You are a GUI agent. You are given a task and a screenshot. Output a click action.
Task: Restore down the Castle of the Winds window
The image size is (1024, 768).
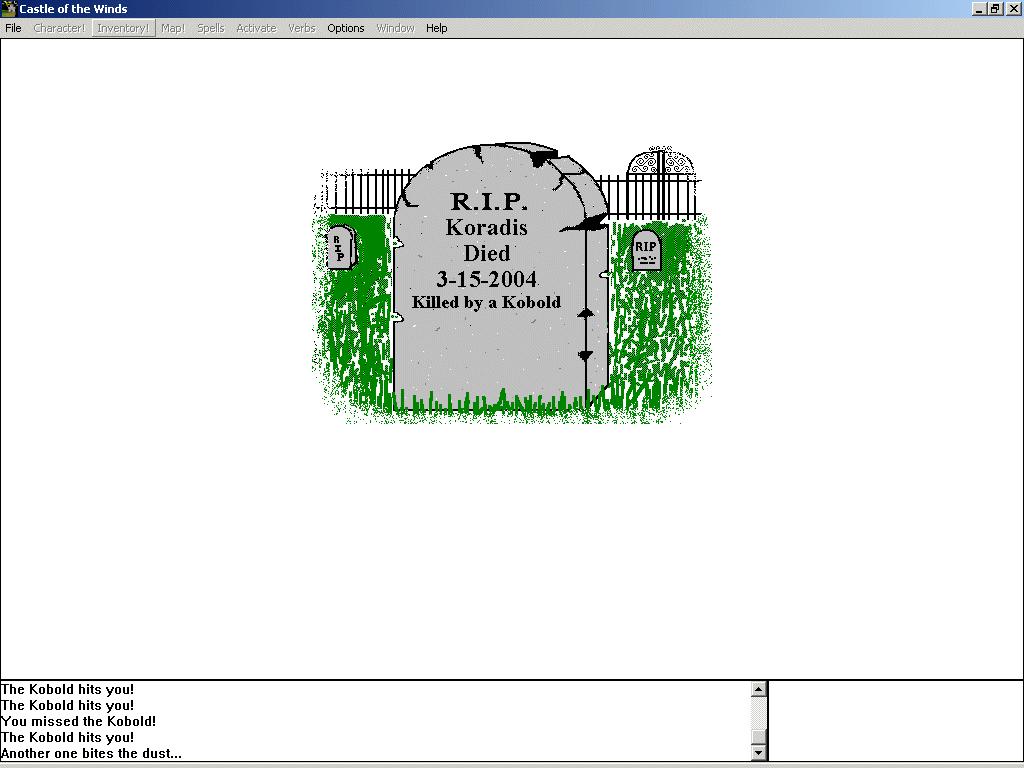[995, 8]
